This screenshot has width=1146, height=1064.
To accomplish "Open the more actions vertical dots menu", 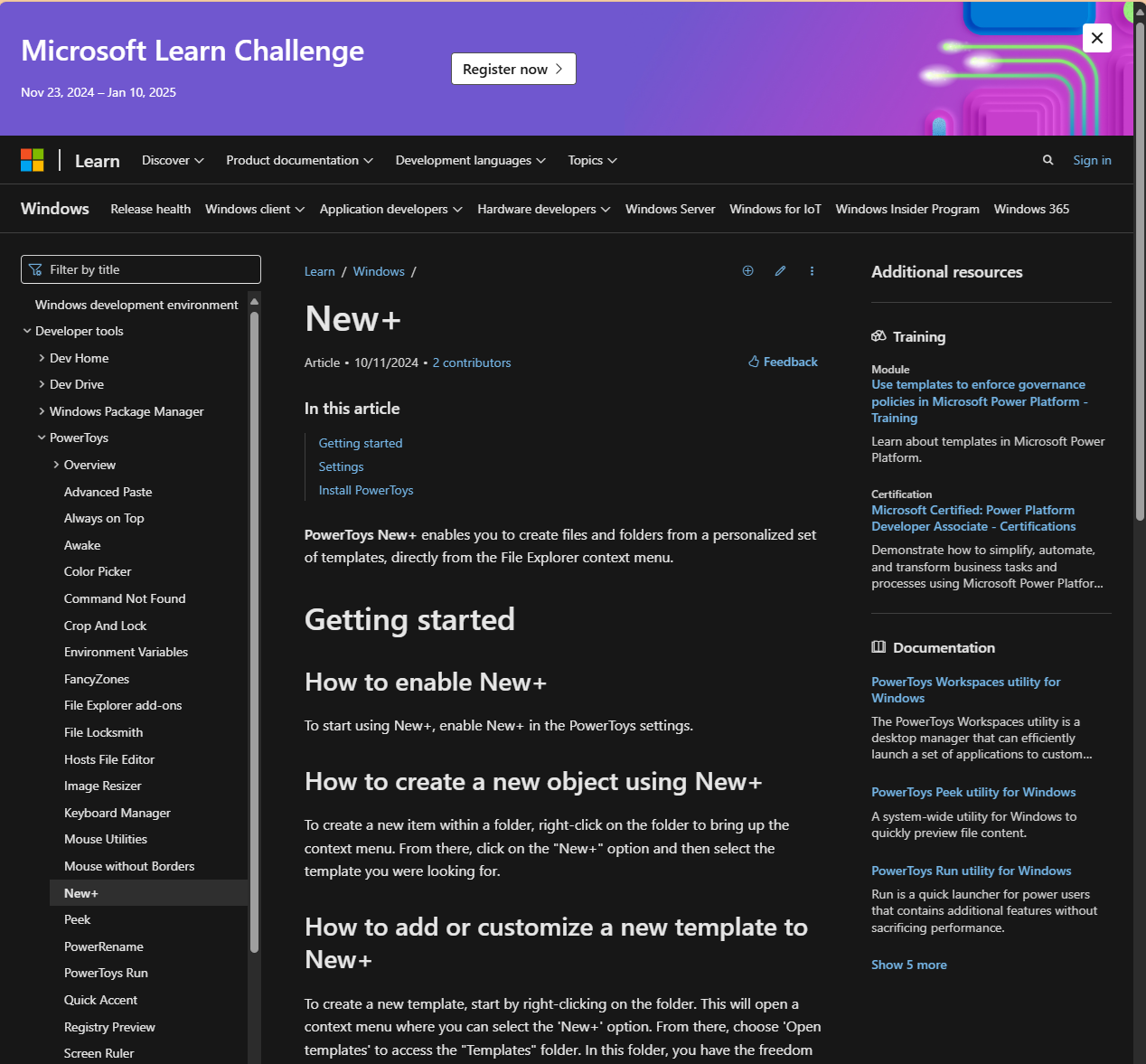I will click(x=812, y=271).
